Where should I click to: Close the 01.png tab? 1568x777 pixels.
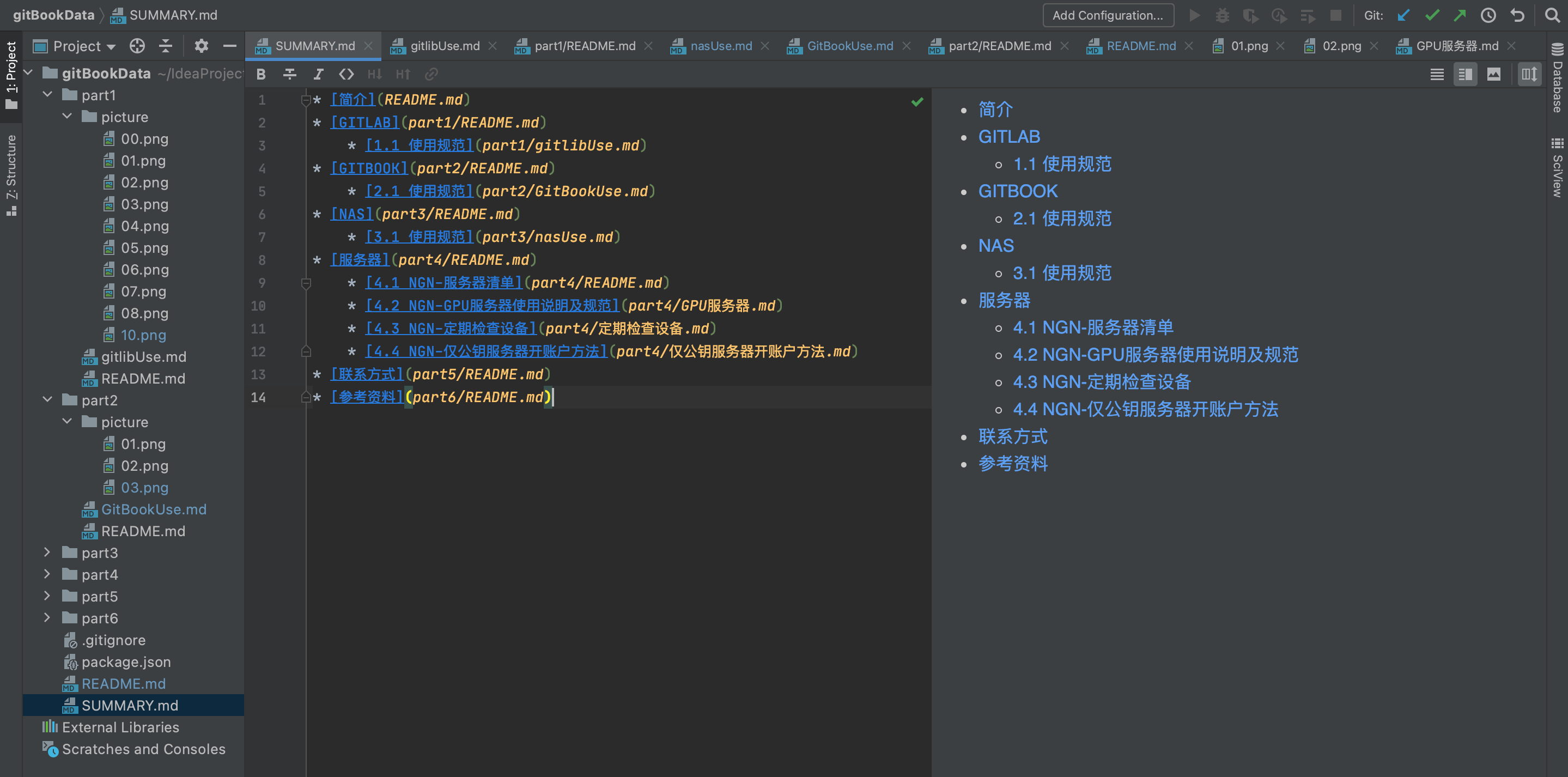1280,46
